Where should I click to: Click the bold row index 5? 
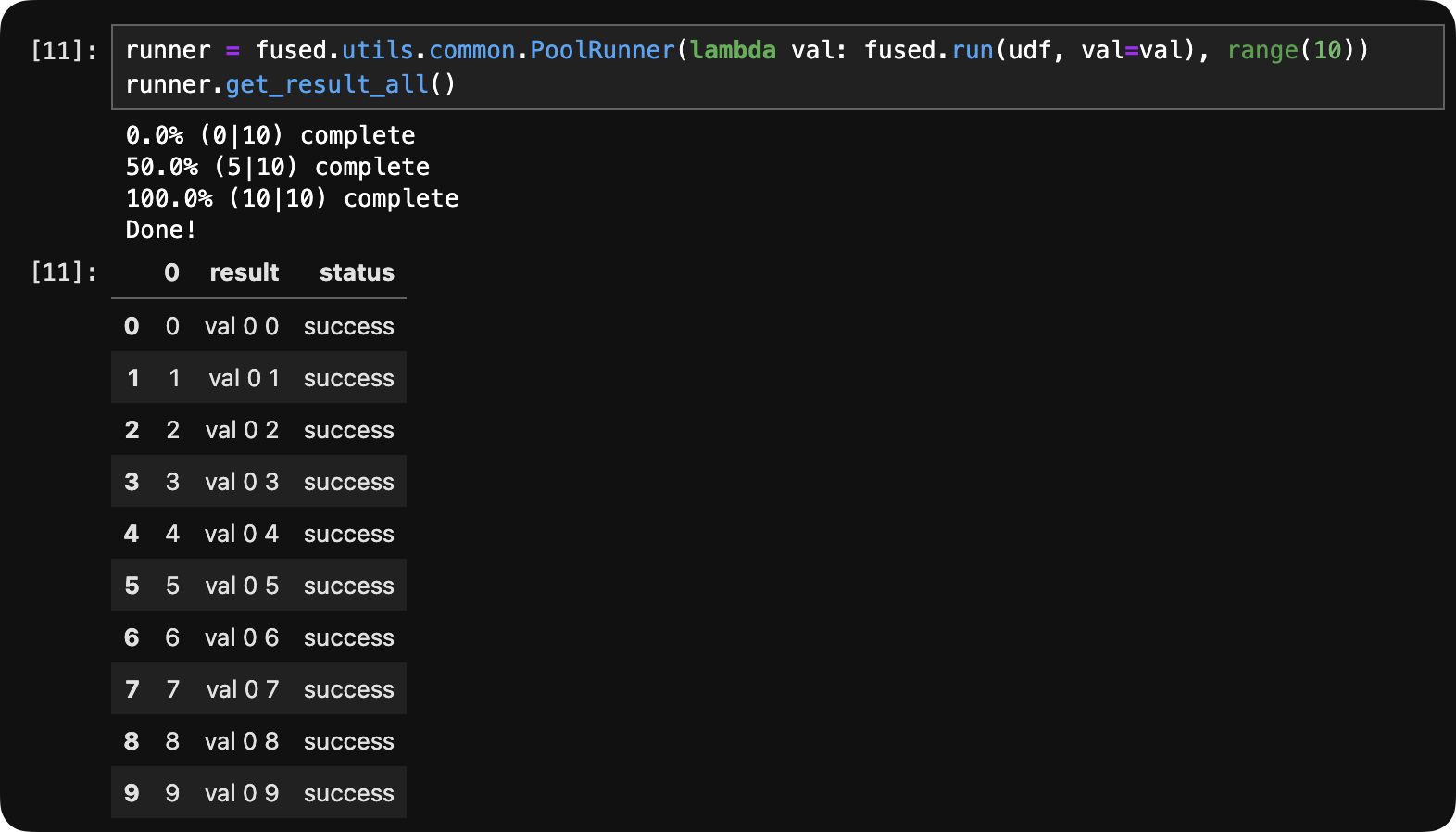(x=132, y=586)
